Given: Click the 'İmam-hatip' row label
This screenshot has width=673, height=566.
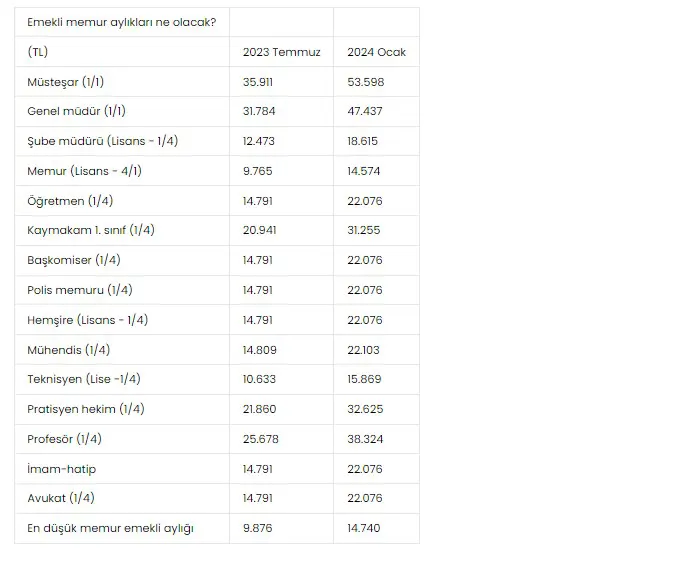Looking at the screenshot, I should 61,468.
